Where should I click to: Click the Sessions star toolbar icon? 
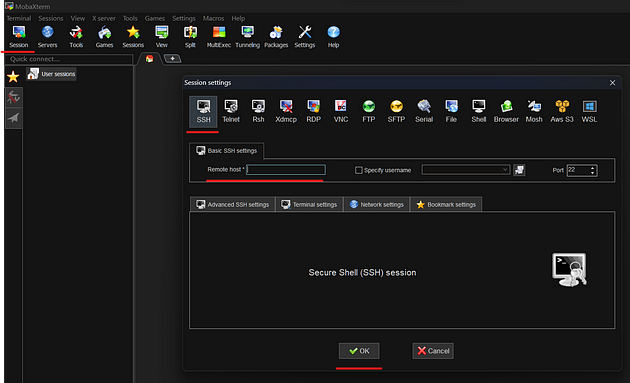click(x=133, y=37)
